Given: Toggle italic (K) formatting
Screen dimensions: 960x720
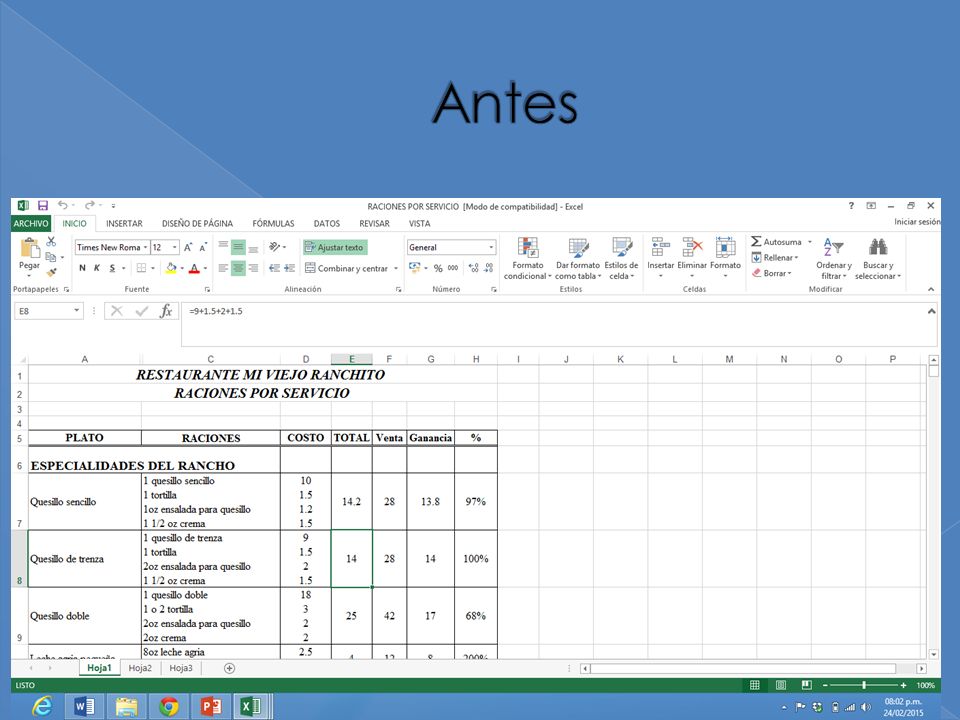Looking at the screenshot, I should tap(97, 268).
